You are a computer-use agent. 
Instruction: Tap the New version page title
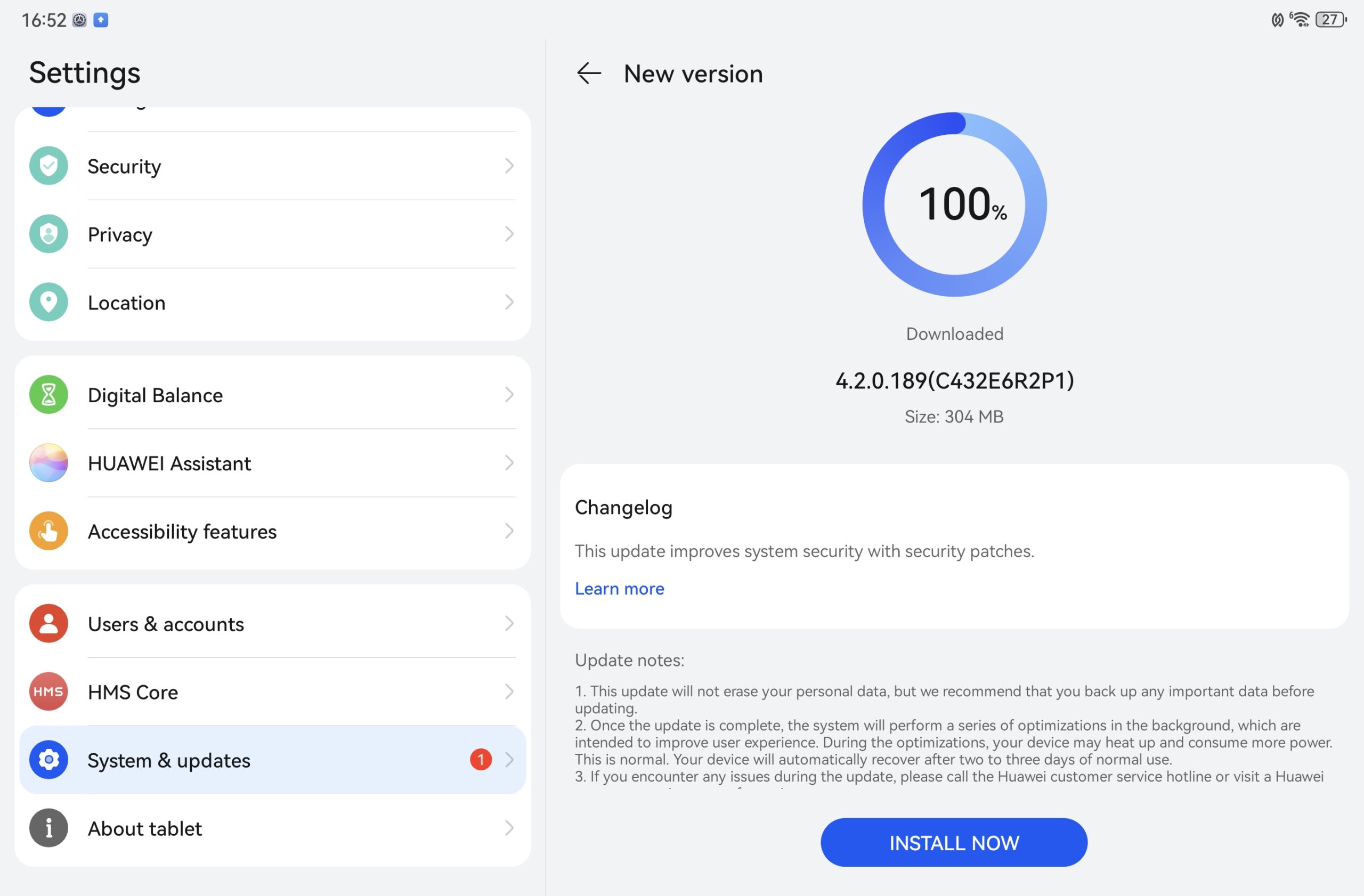(694, 74)
